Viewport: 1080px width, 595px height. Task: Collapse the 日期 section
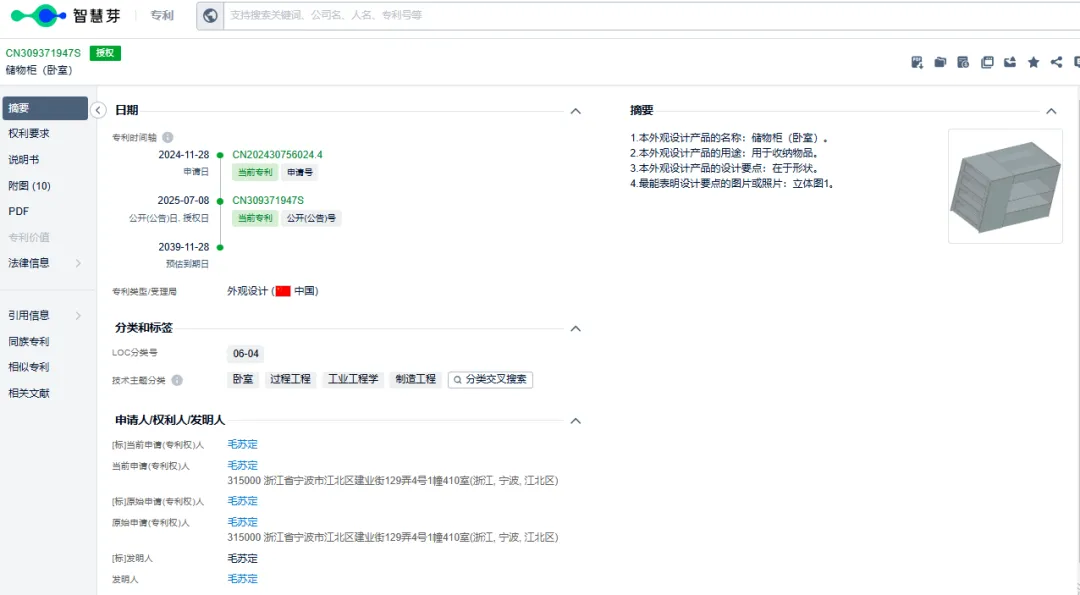coord(576,111)
